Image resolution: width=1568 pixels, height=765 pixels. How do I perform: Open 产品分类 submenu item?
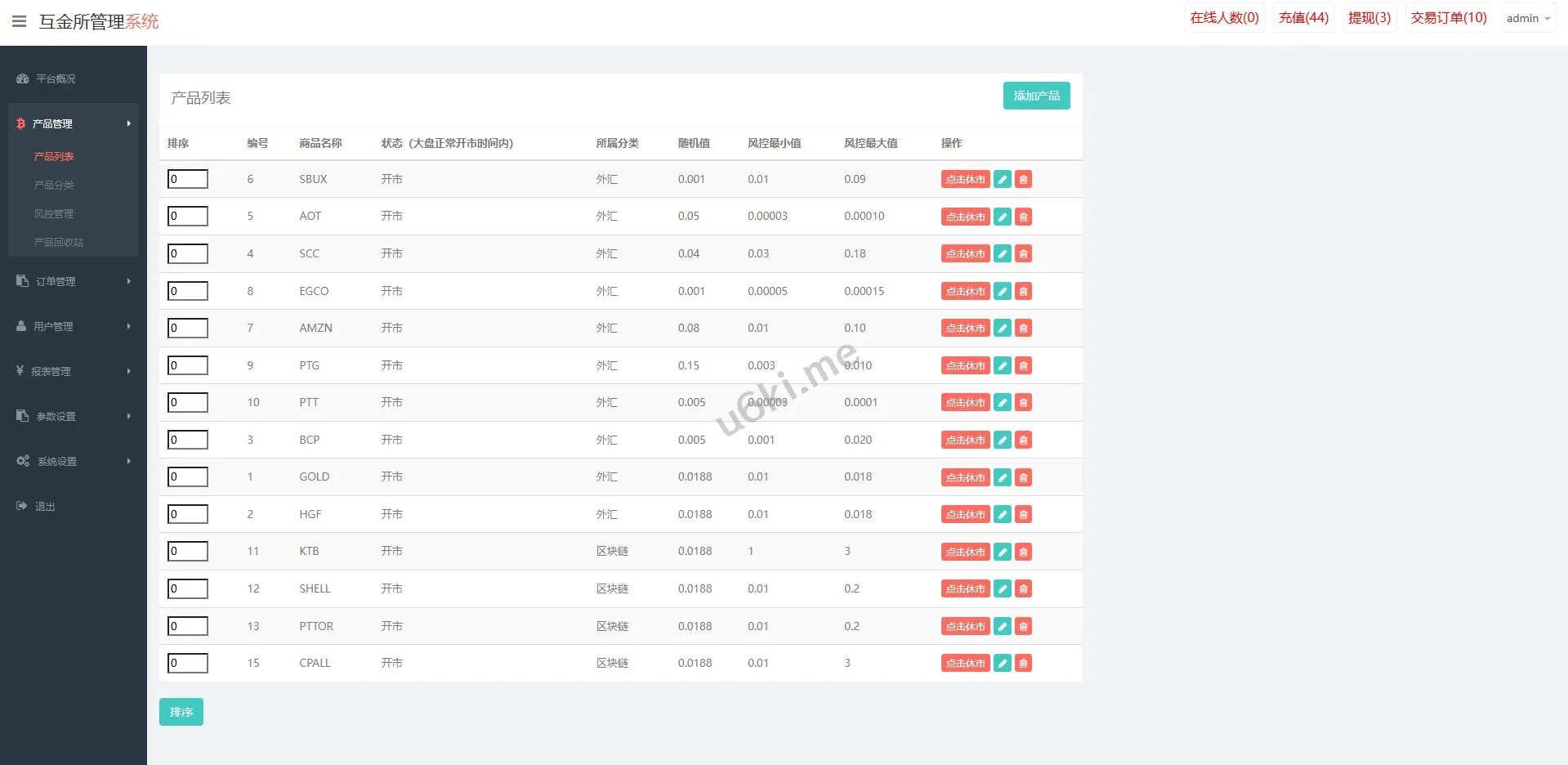54,186
